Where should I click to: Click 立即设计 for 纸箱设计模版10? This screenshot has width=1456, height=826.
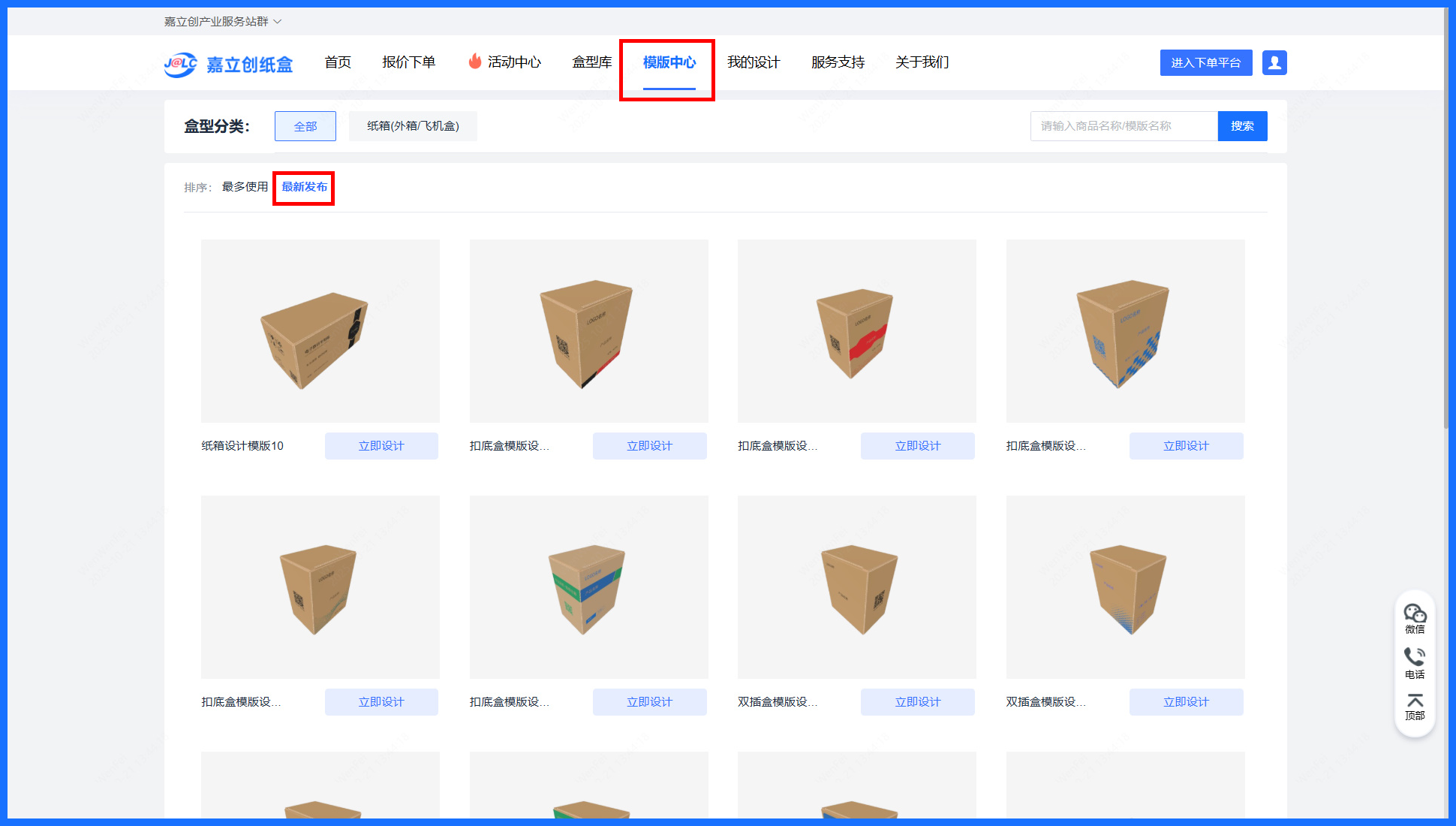[381, 446]
